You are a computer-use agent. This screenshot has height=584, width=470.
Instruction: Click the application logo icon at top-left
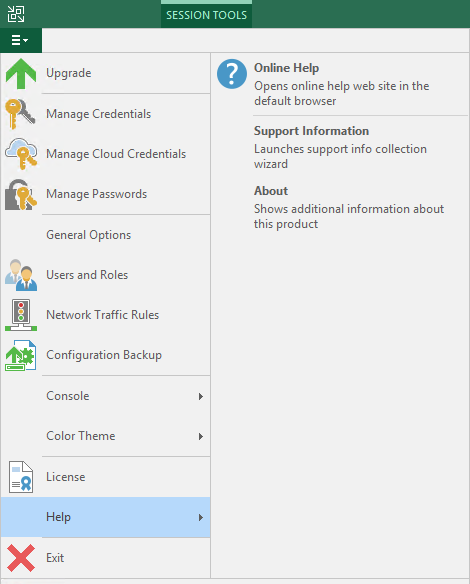16,14
